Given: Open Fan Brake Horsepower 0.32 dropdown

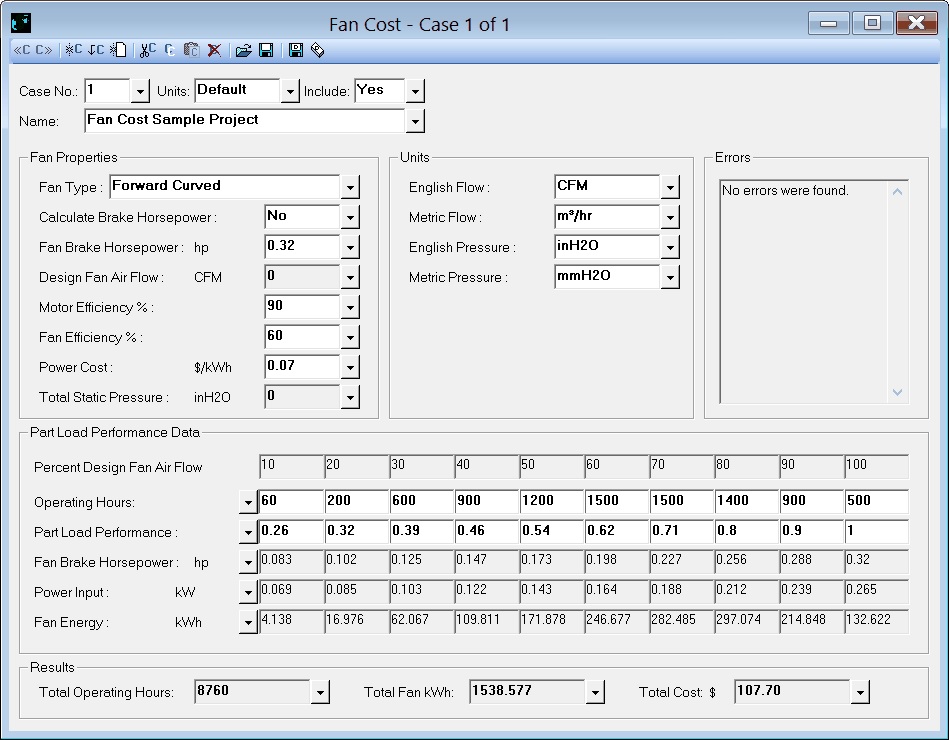Looking at the screenshot, I should [x=350, y=247].
